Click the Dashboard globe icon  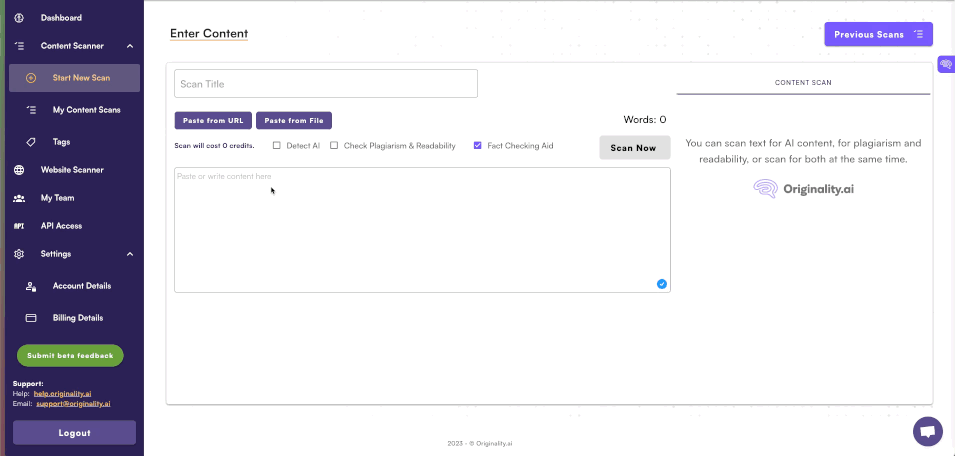click(19, 18)
